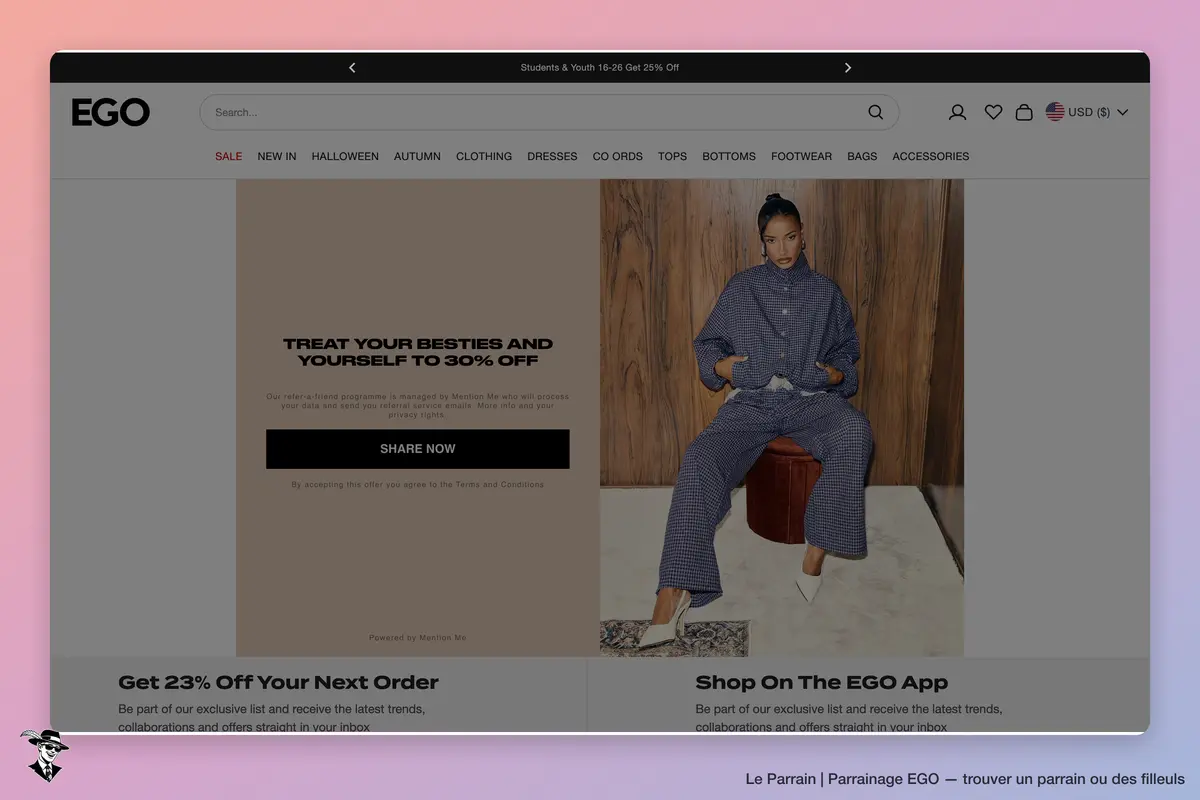Open the shopping bag icon

(x=1024, y=112)
